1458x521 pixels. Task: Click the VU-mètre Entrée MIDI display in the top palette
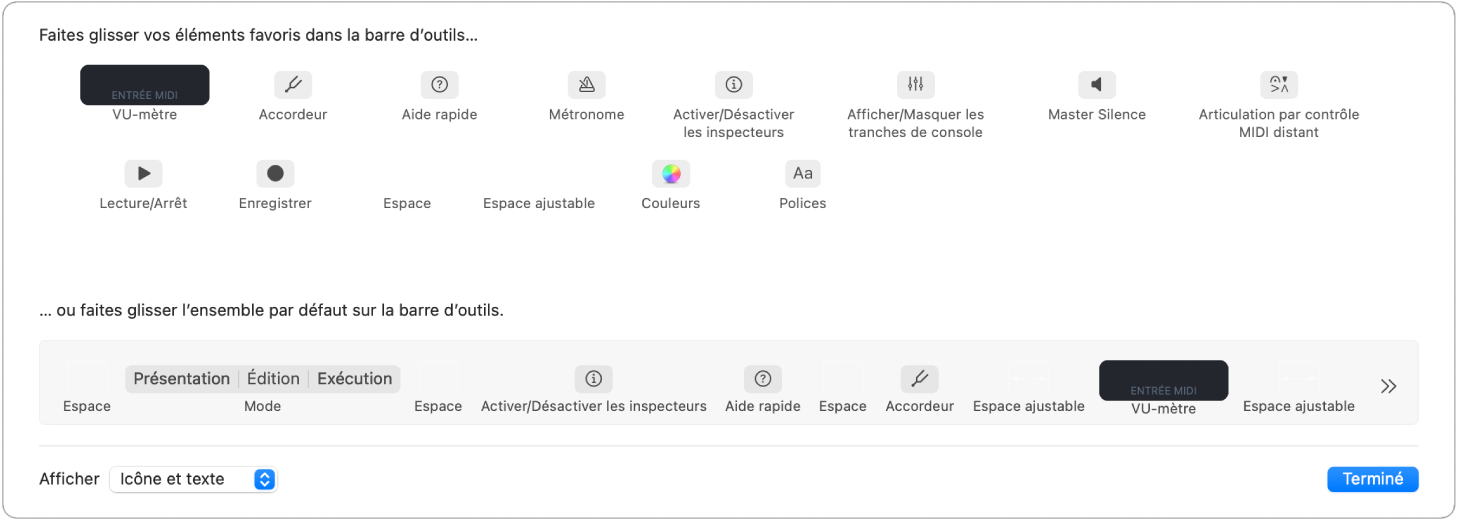(145, 85)
